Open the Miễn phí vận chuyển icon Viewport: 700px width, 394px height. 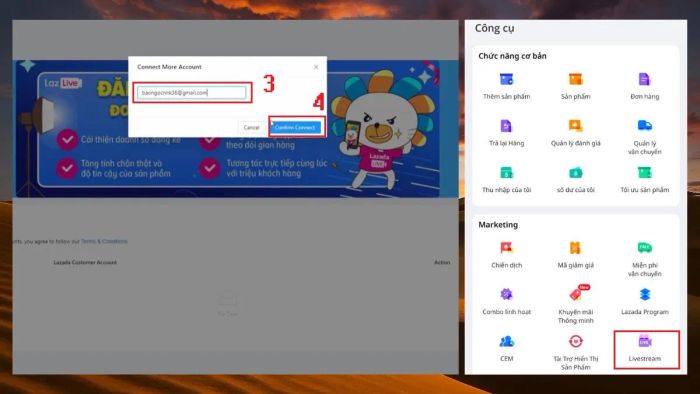coord(644,248)
